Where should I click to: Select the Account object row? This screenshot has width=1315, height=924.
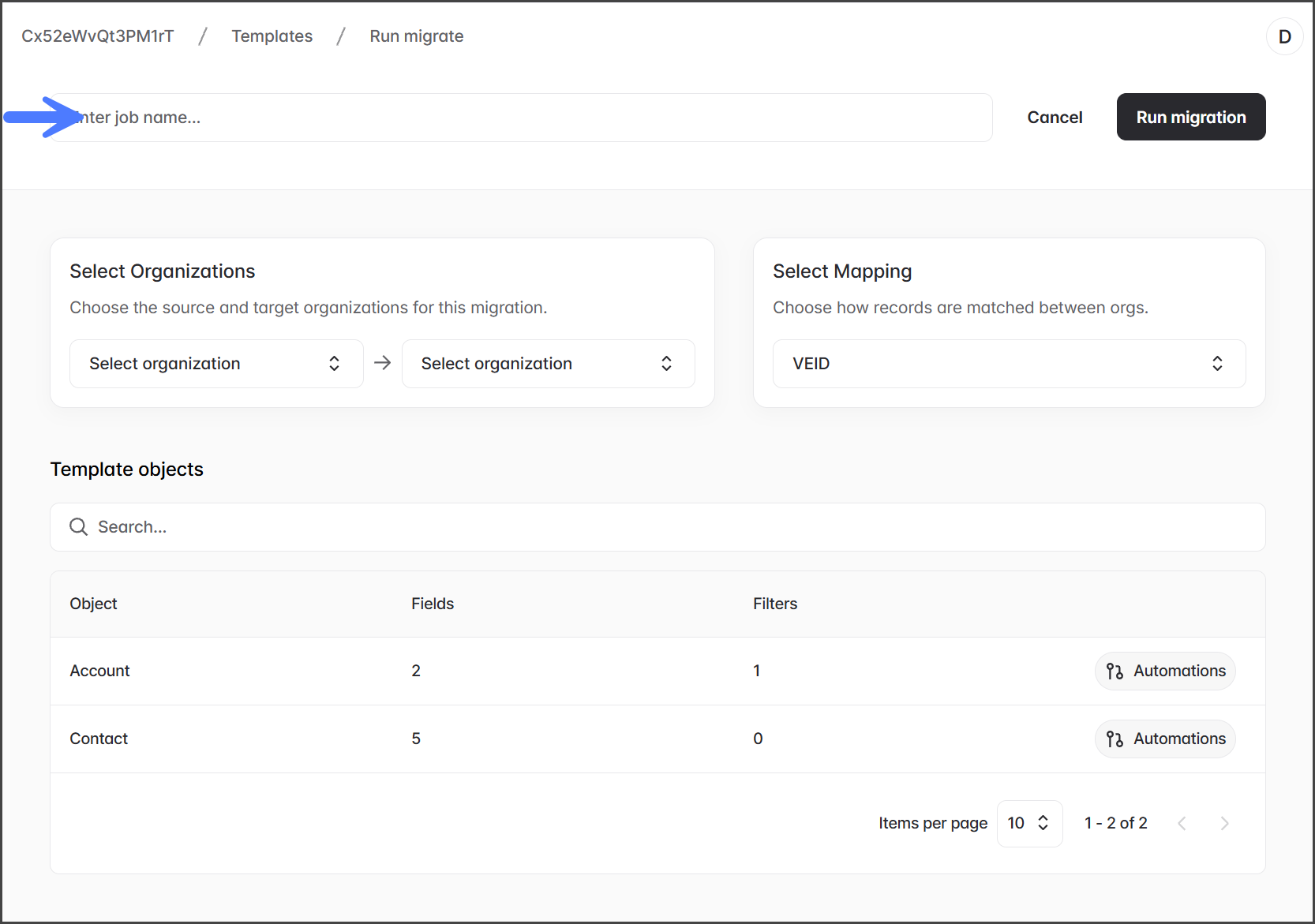(100, 671)
